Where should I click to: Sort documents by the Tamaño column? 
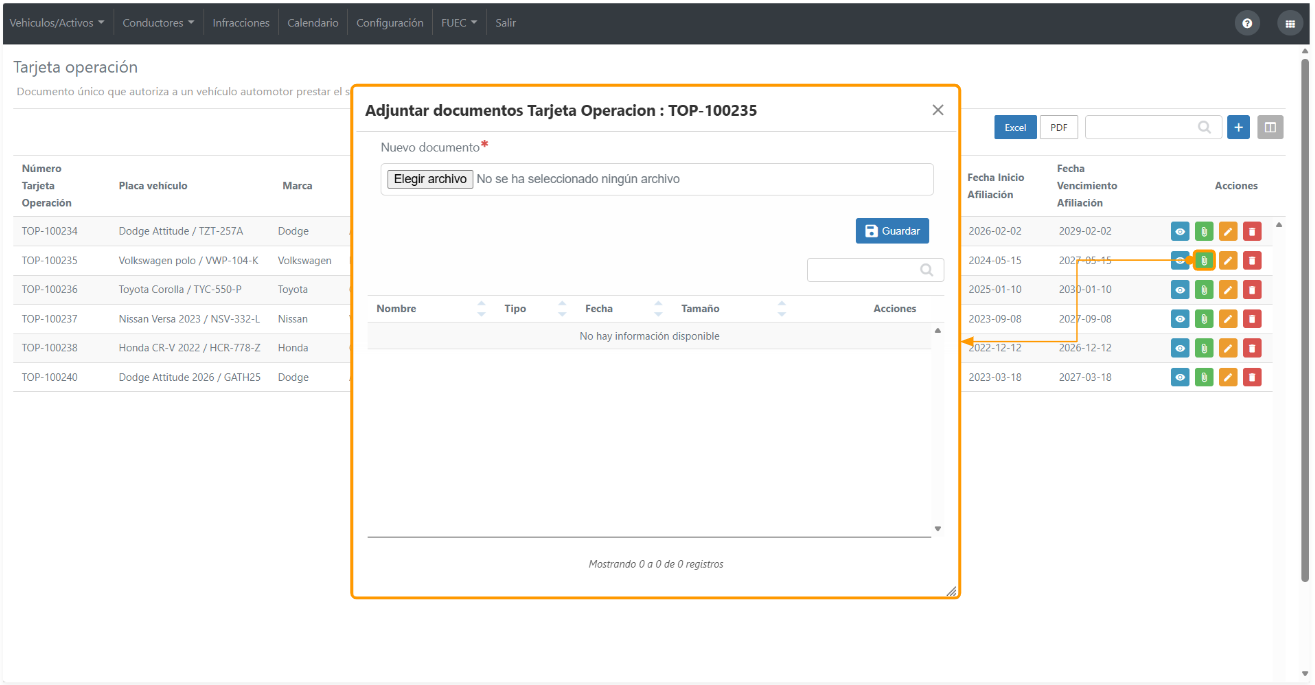pyautogui.click(x=733, y=309)
